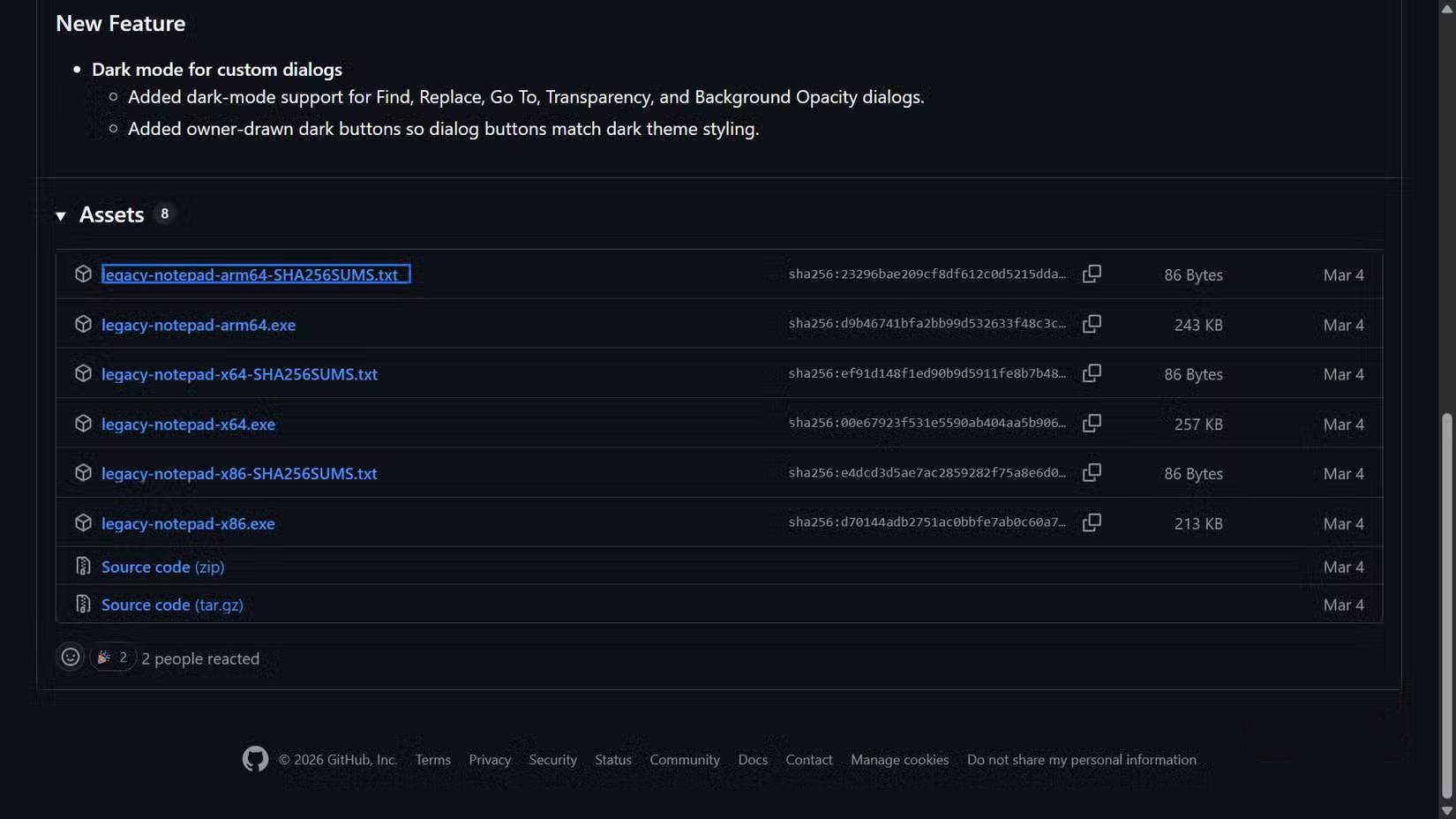This screenshot has height=819, width=1456.
Task: Click the scrollbar up arrow
Action: pyautogui.click(x=1446, y=8)
